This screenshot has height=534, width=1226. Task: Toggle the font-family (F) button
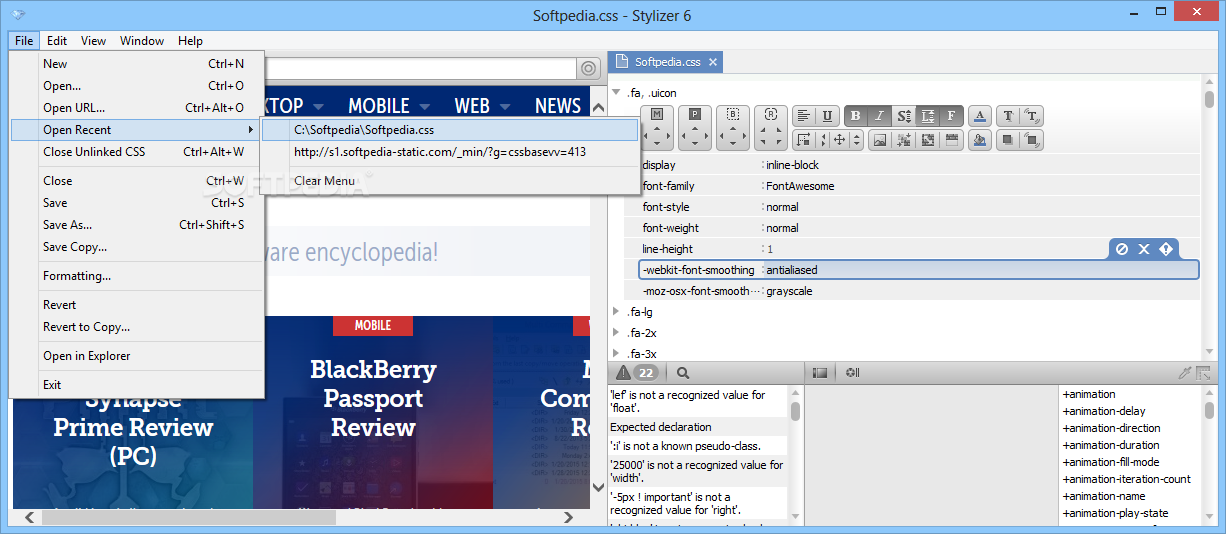[951, 116]
